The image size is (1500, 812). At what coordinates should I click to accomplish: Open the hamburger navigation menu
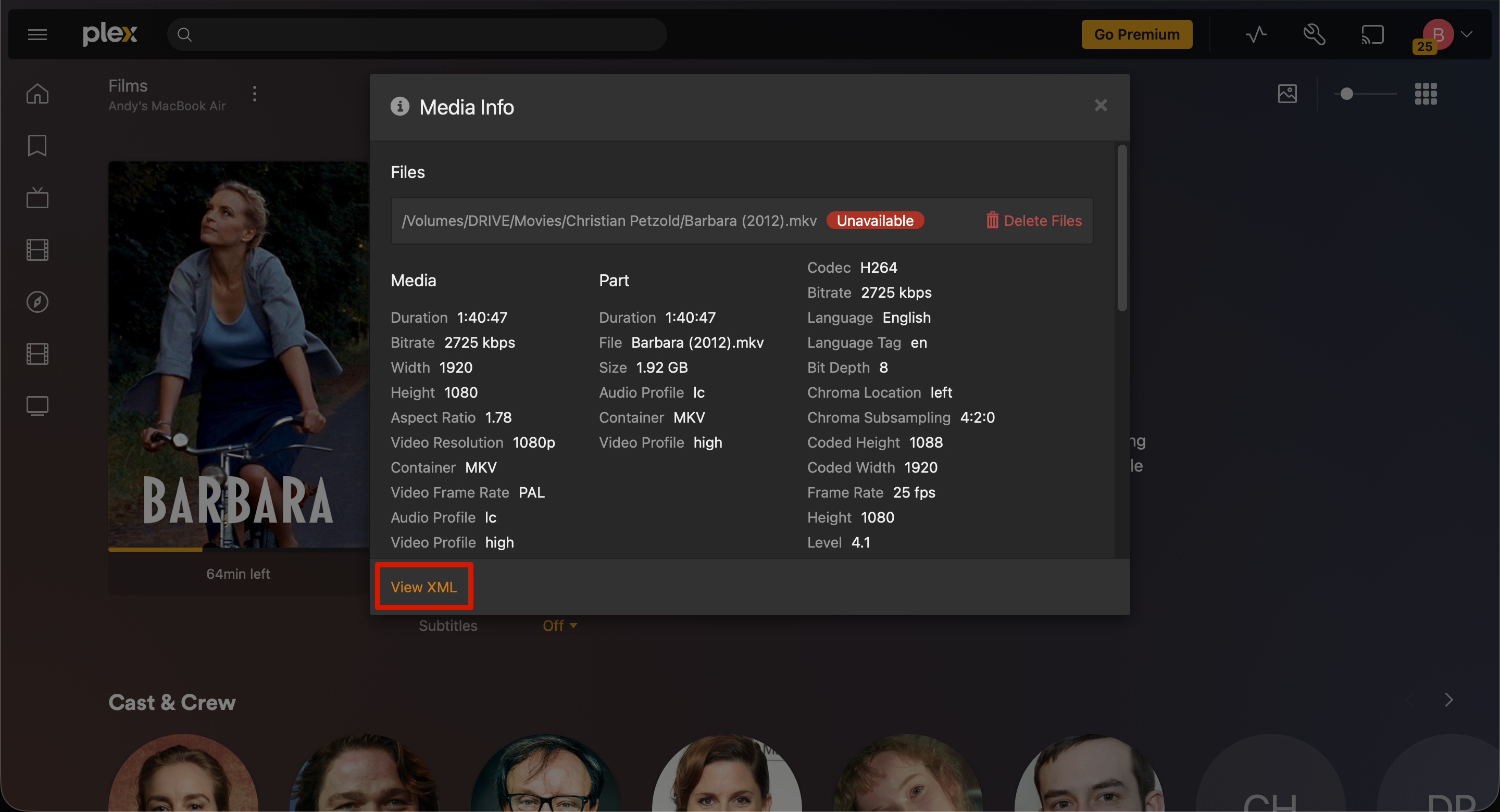[x=37, y=34]
